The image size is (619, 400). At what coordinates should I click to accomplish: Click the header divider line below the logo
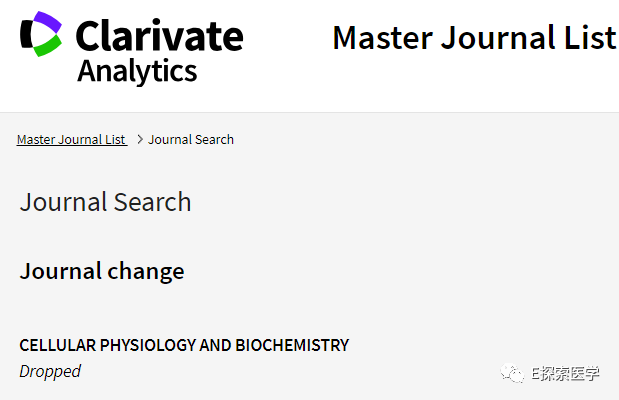(309, 112)
